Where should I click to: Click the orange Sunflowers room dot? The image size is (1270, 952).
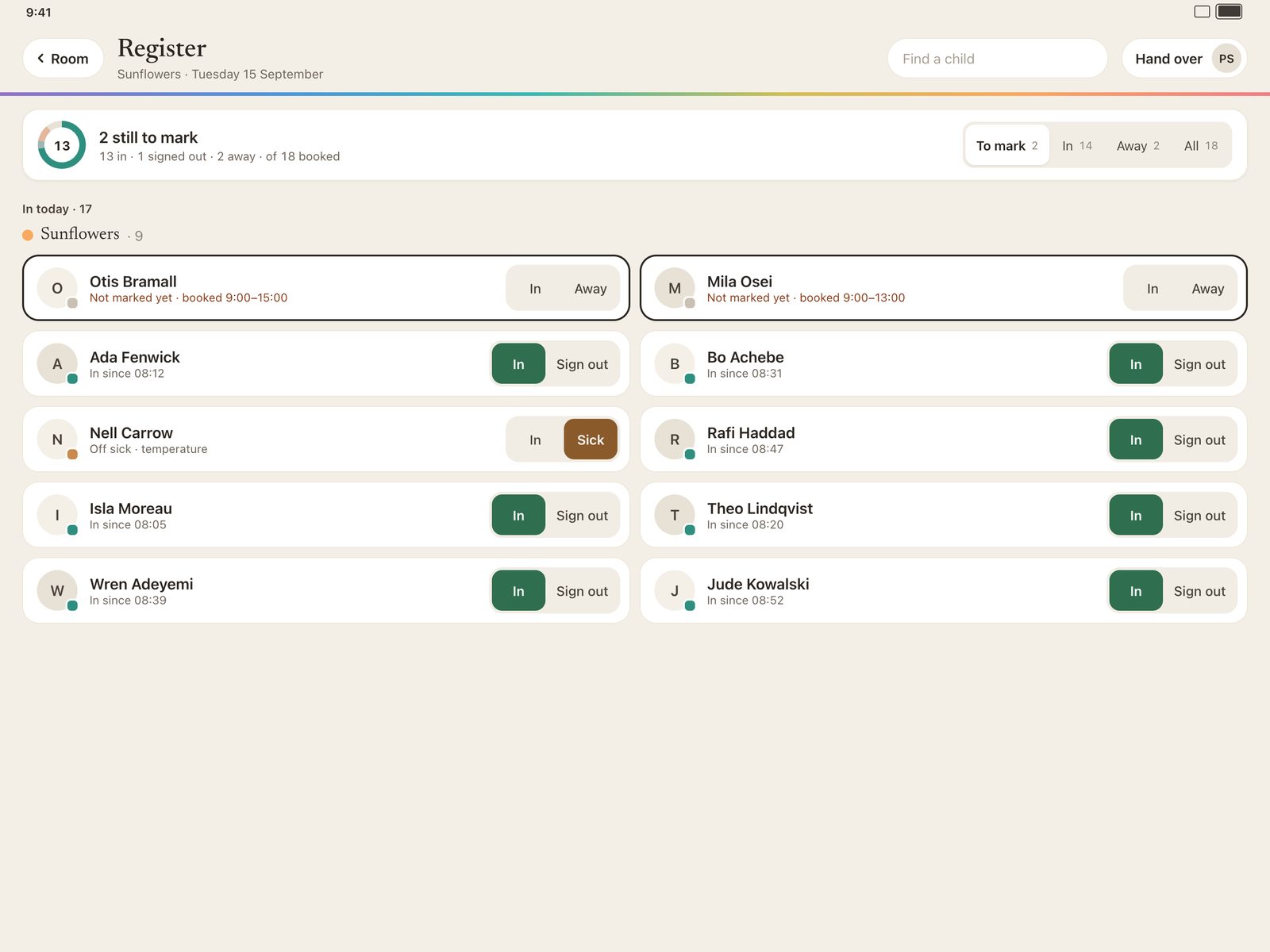pyautogui.click(x=28, y=235)
